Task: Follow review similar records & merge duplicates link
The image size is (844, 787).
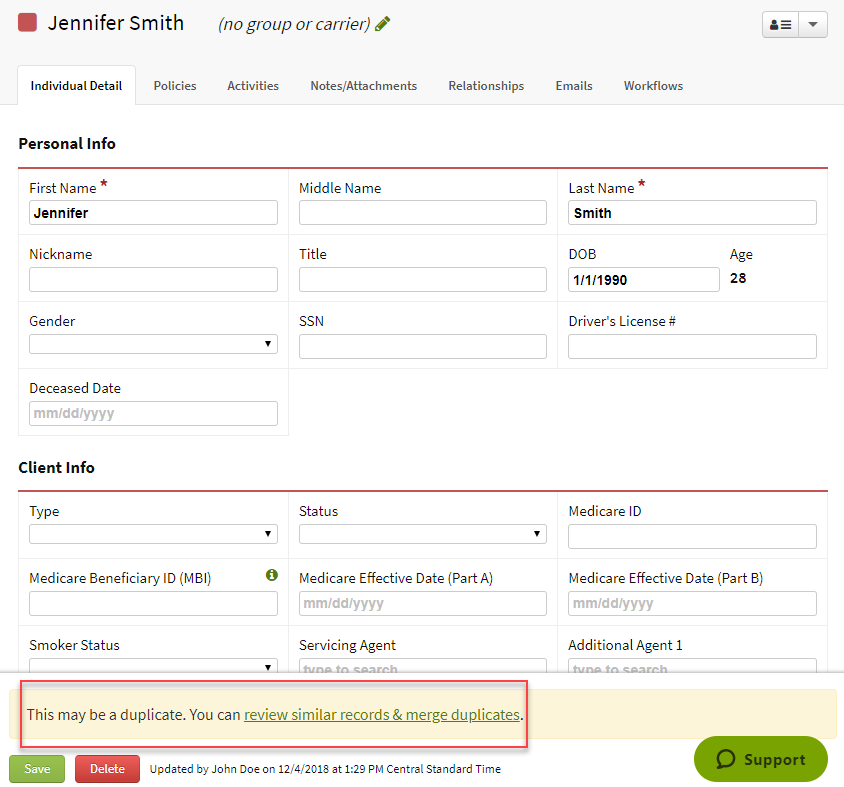Action: tap(382, 714)
